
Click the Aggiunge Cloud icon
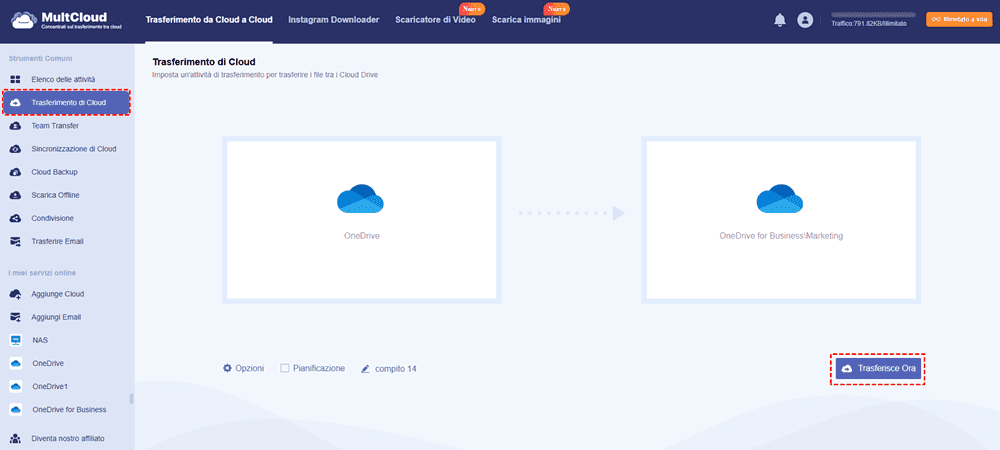pyautogui.click(x=16, y=294)
